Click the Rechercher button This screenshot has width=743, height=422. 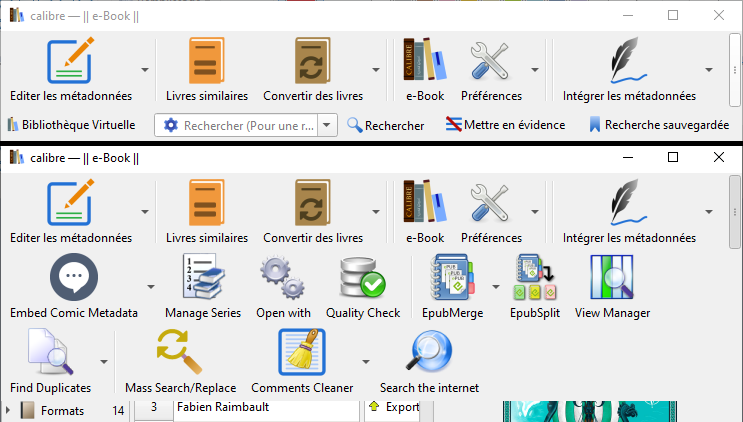tap(385, 125)
